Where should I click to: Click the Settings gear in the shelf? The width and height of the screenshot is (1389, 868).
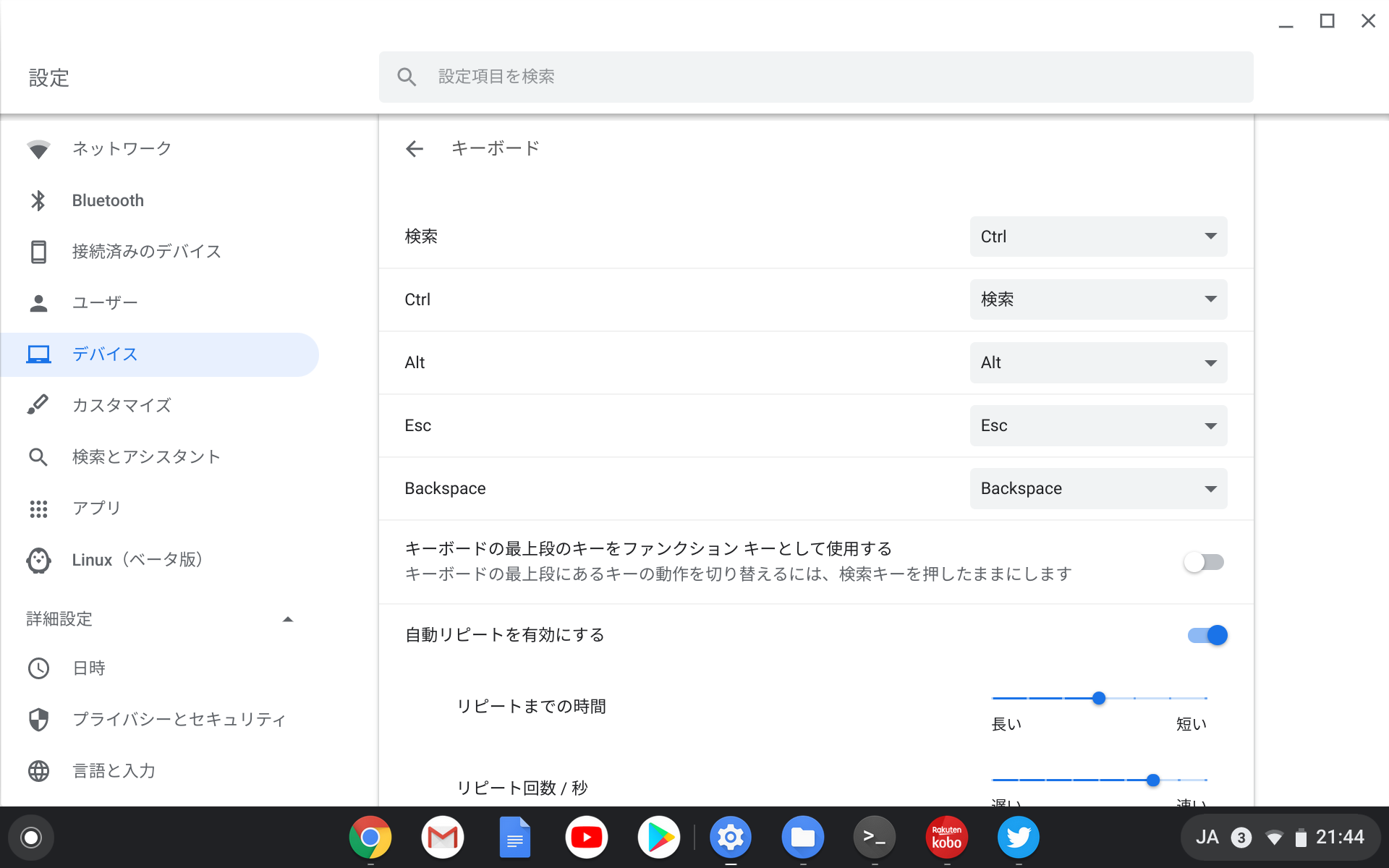[731, 838]
